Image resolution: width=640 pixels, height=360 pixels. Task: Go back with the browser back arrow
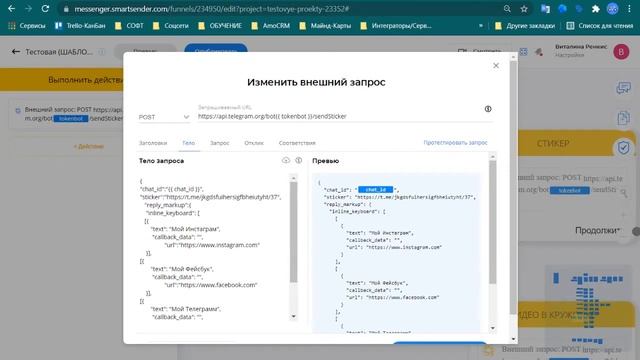pos(11,9)
